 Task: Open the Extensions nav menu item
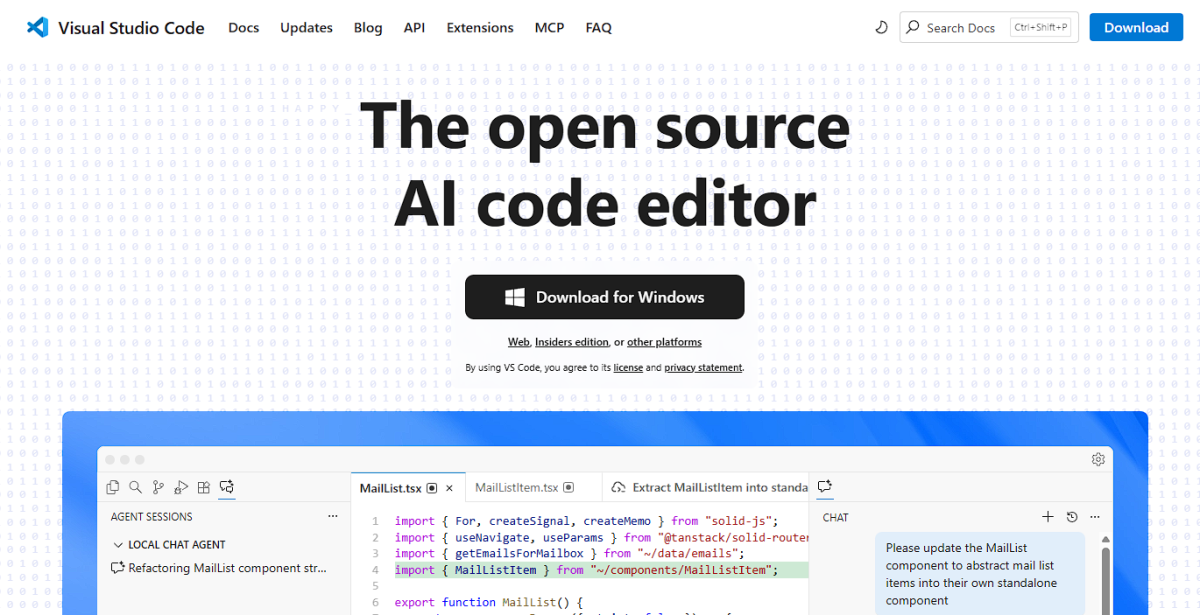[480, 28]
